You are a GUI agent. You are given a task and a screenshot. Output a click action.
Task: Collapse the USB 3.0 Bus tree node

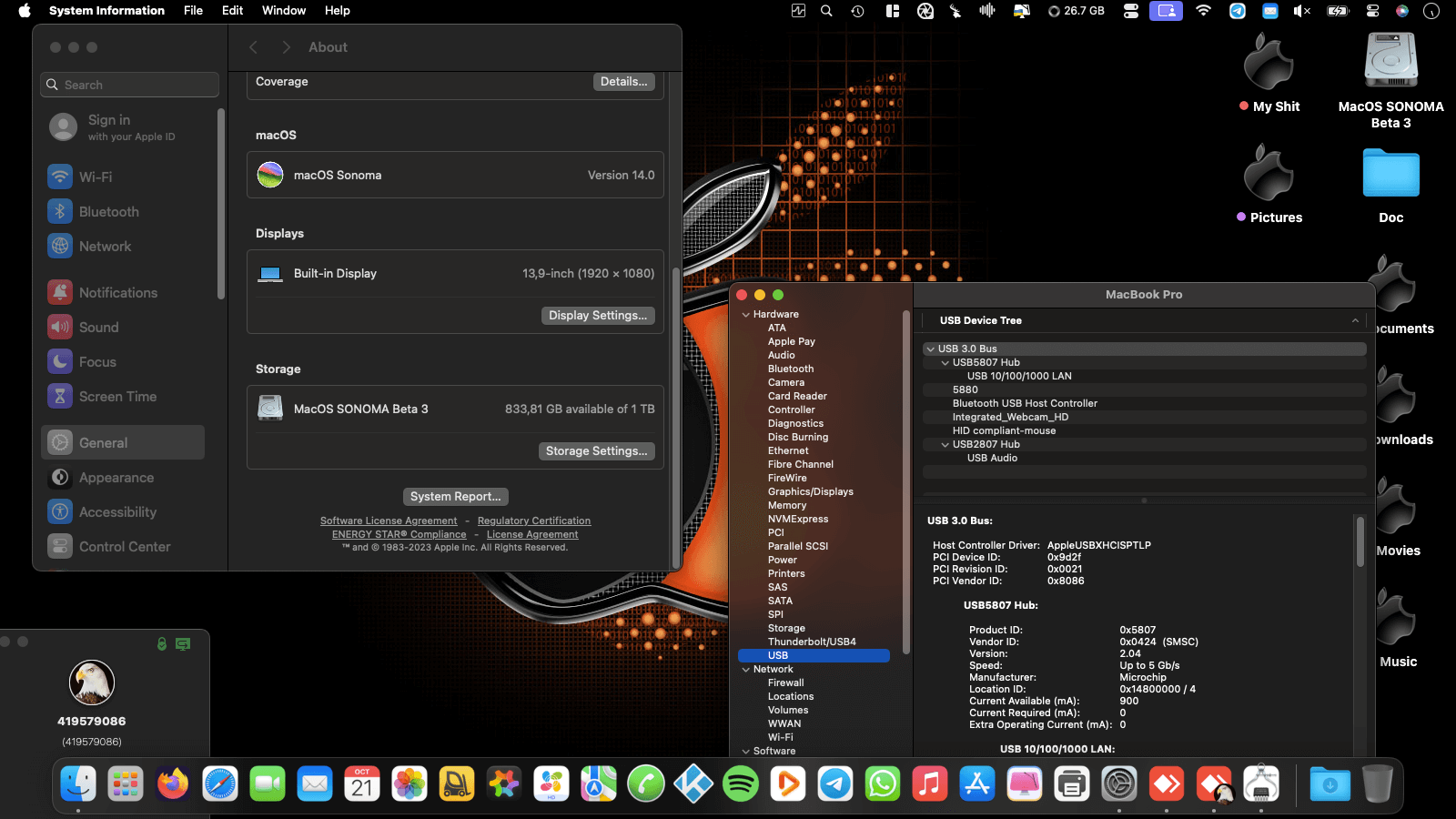tap(930, 349)
